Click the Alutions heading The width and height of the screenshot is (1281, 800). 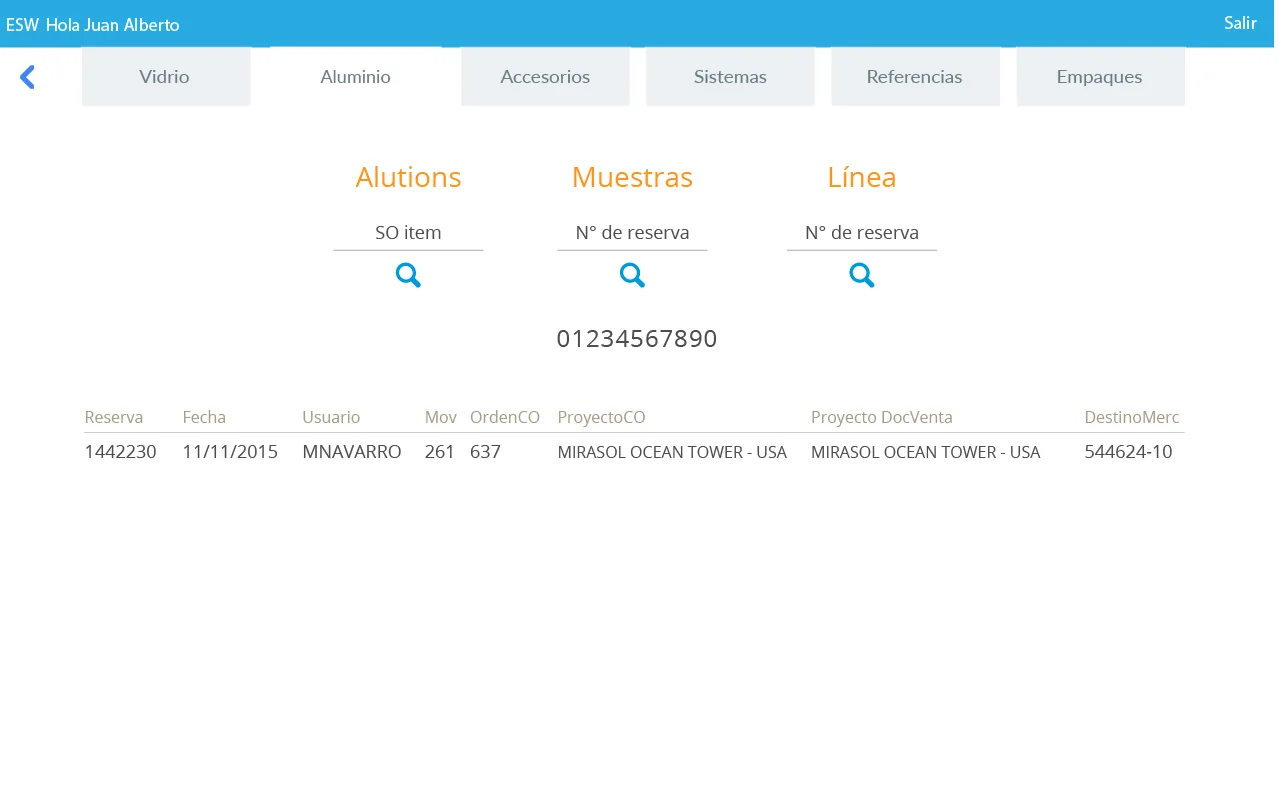[x=408, y=177]
